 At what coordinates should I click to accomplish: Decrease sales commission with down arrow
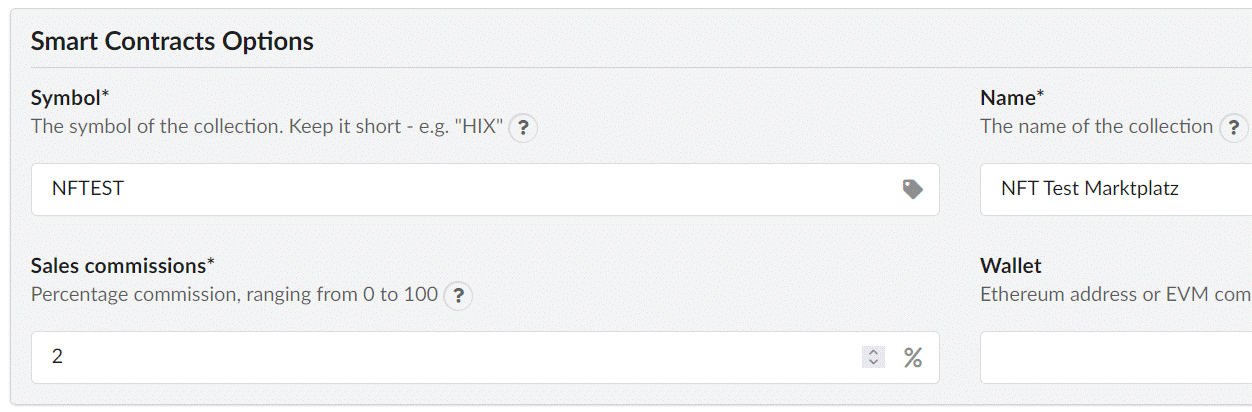[873, 362]
